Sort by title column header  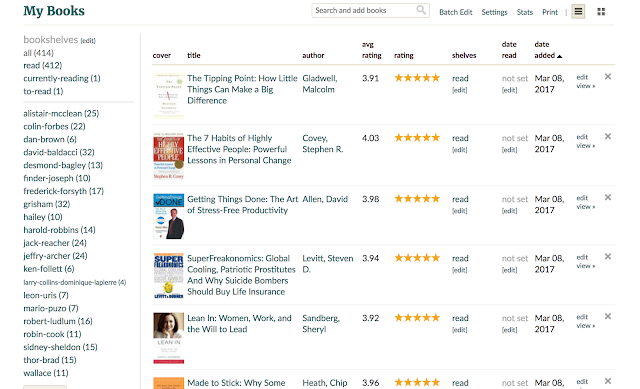[x=194, y=55]
